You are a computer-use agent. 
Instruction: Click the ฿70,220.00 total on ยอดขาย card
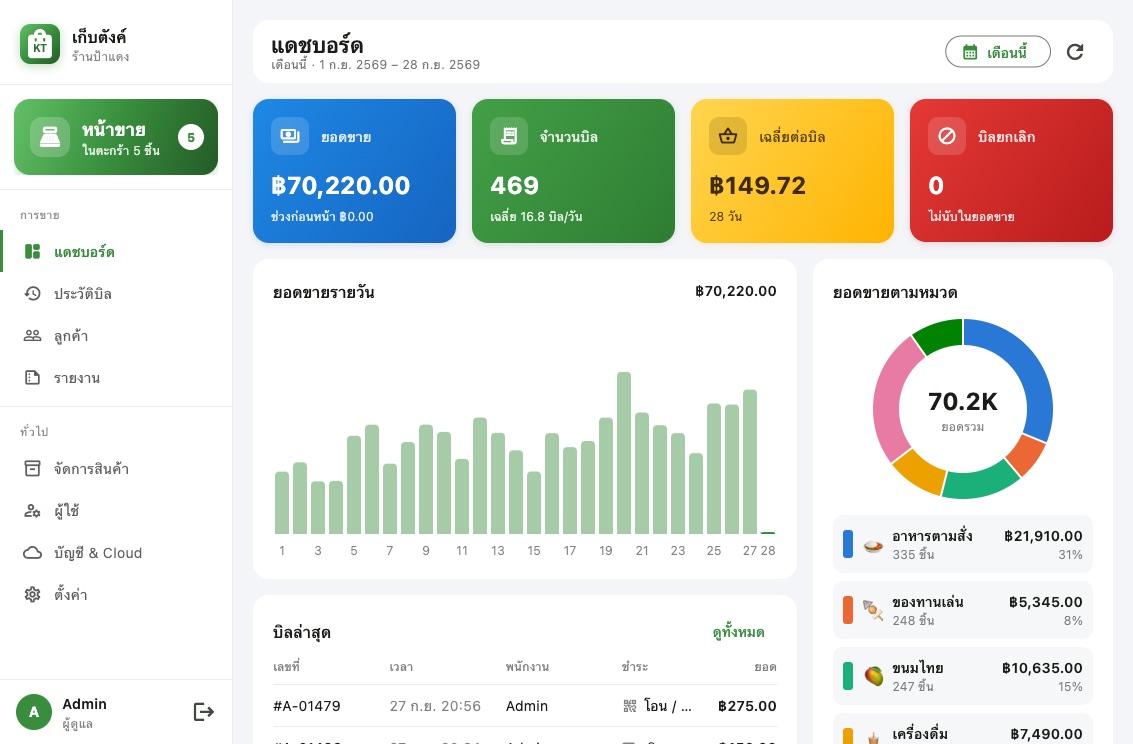(x=340, y=186)
